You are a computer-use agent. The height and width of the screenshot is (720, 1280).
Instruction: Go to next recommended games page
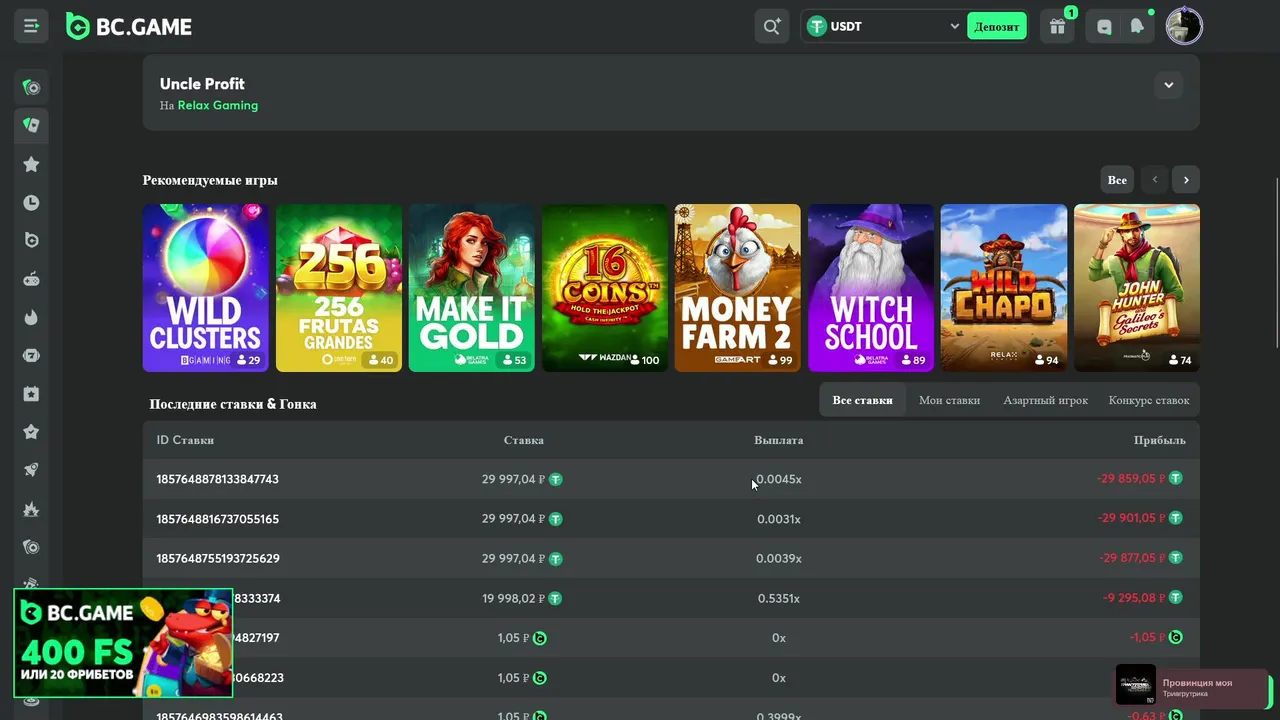pyautogui.click(x=1186, y=180)
